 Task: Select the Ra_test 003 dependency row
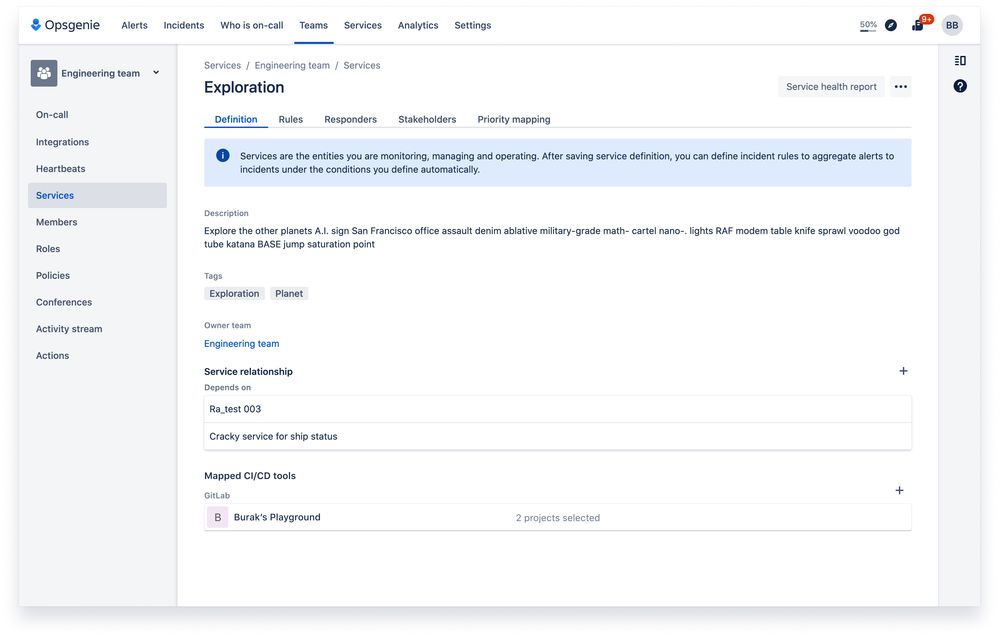[x=557, y=409]
